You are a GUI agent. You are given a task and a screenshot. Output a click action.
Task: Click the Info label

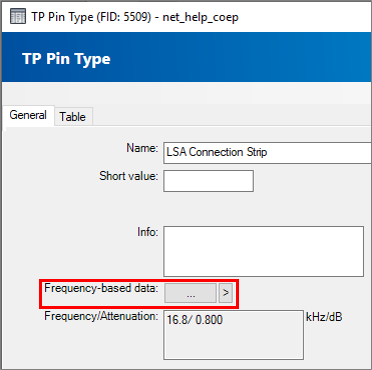(x=148, y=232)
